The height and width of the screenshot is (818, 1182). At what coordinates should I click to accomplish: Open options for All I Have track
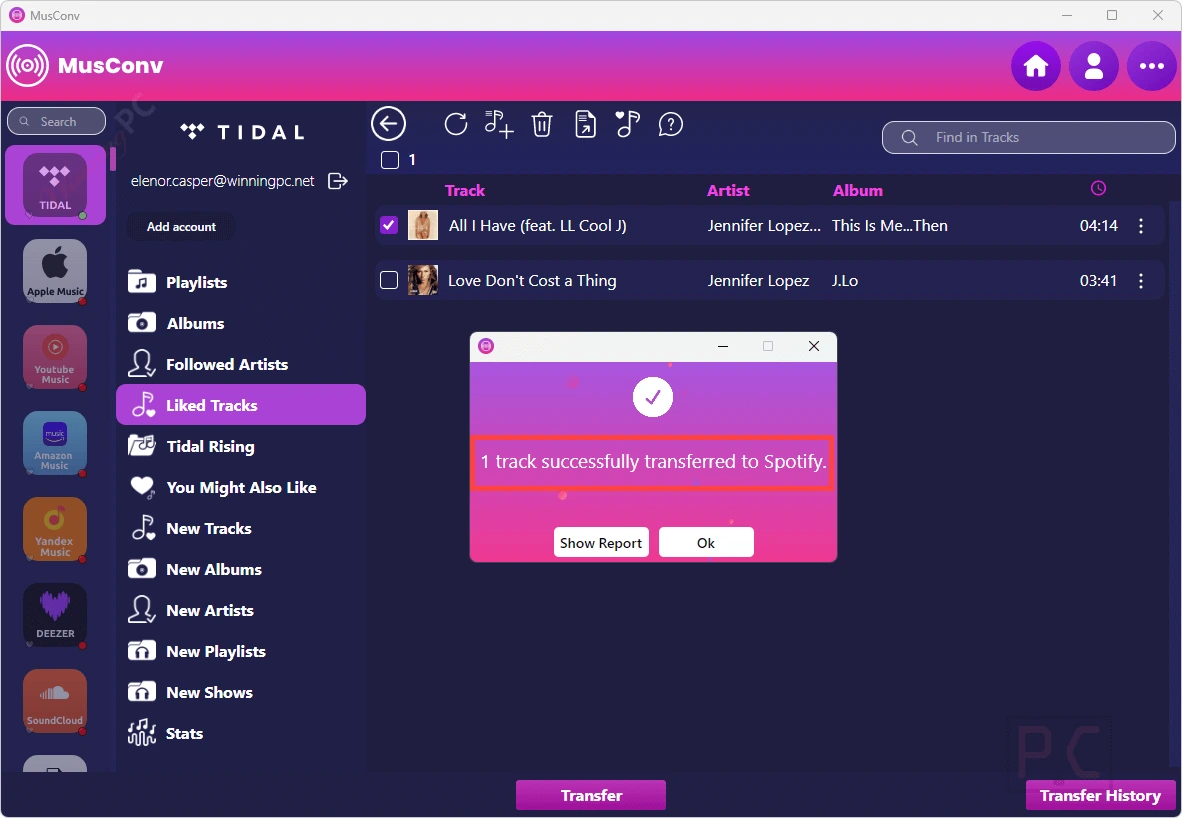pyautogui.click(x=1141, y=225)
